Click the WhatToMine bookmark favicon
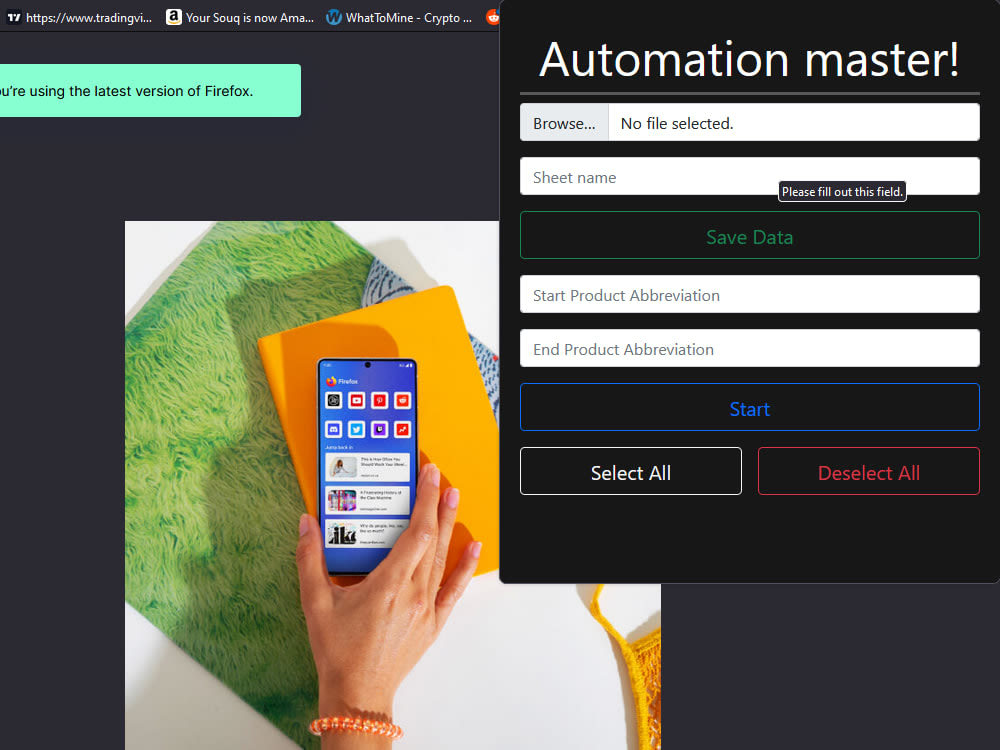This screenshot has width=1000, height=750. [334, 18]
